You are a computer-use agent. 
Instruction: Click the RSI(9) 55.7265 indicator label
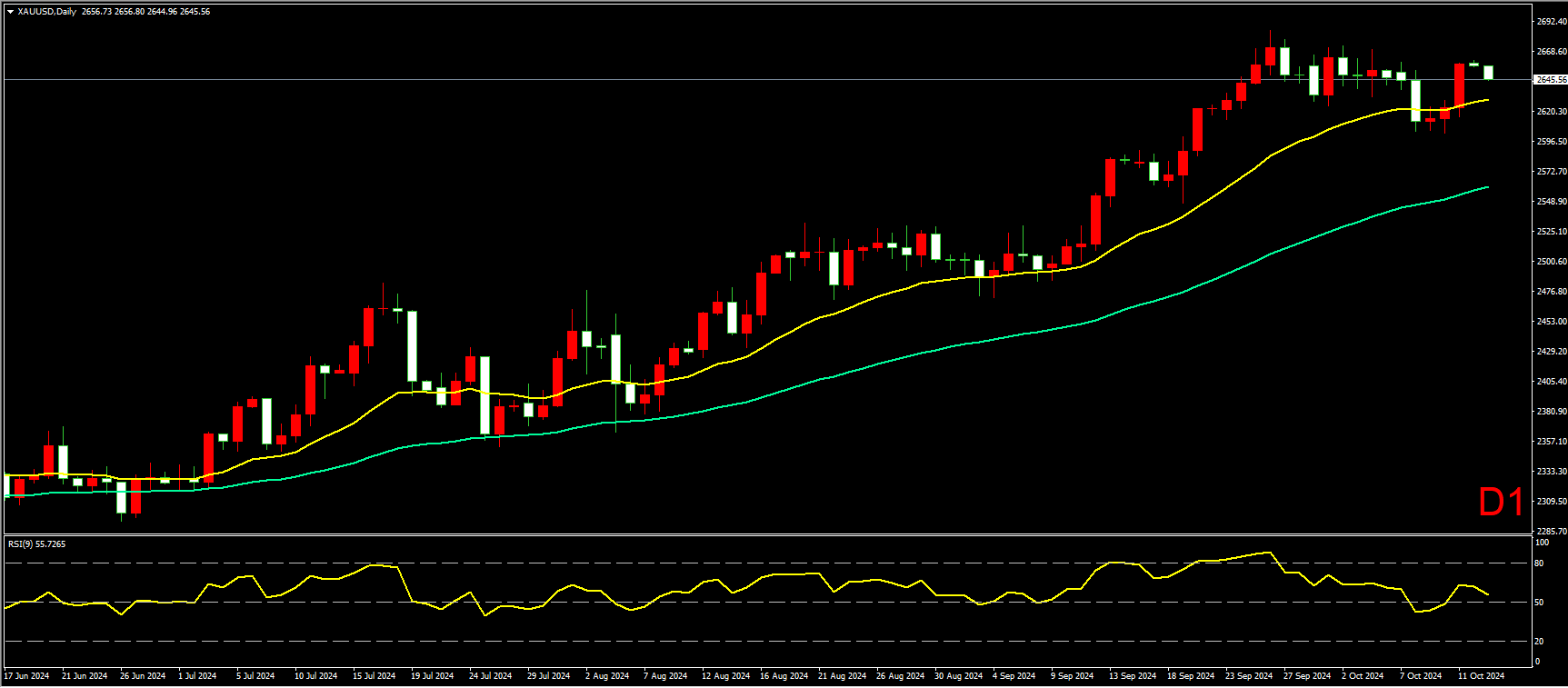[x=36, y=543]
